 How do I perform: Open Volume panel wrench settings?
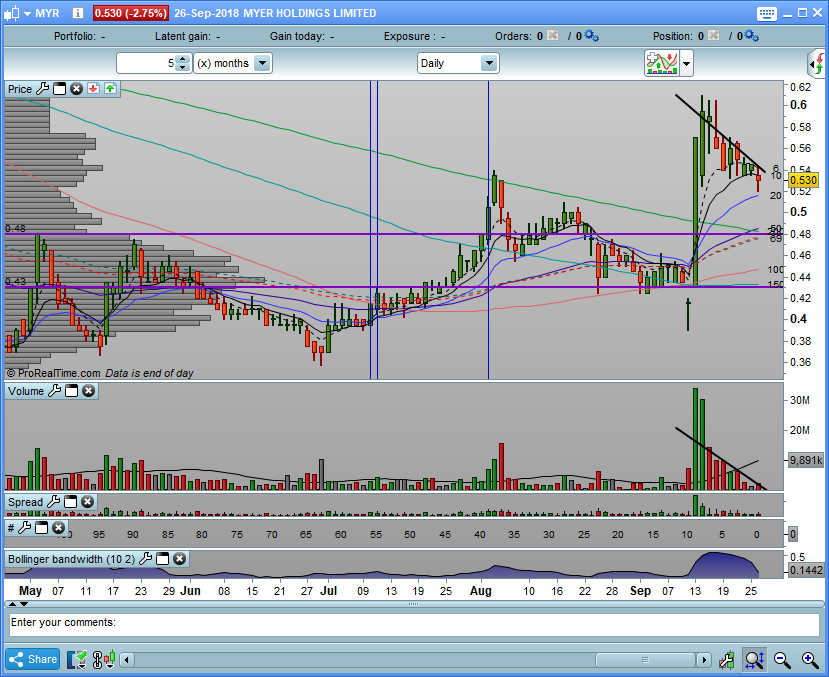(x=54, y=391)
